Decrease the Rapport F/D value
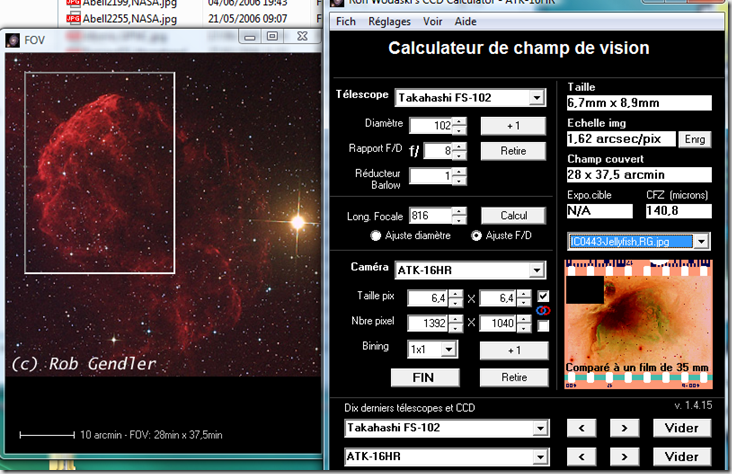Screen dimensions: 732x474 (459, 155)
